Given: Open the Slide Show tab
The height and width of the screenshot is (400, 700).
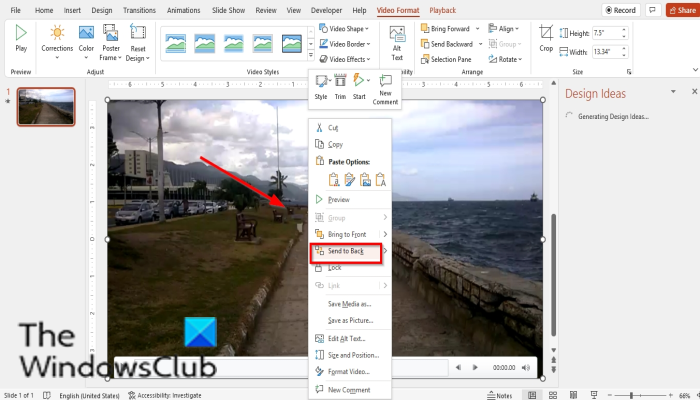Looking at the screenshot, I should (x=229, y=10).
